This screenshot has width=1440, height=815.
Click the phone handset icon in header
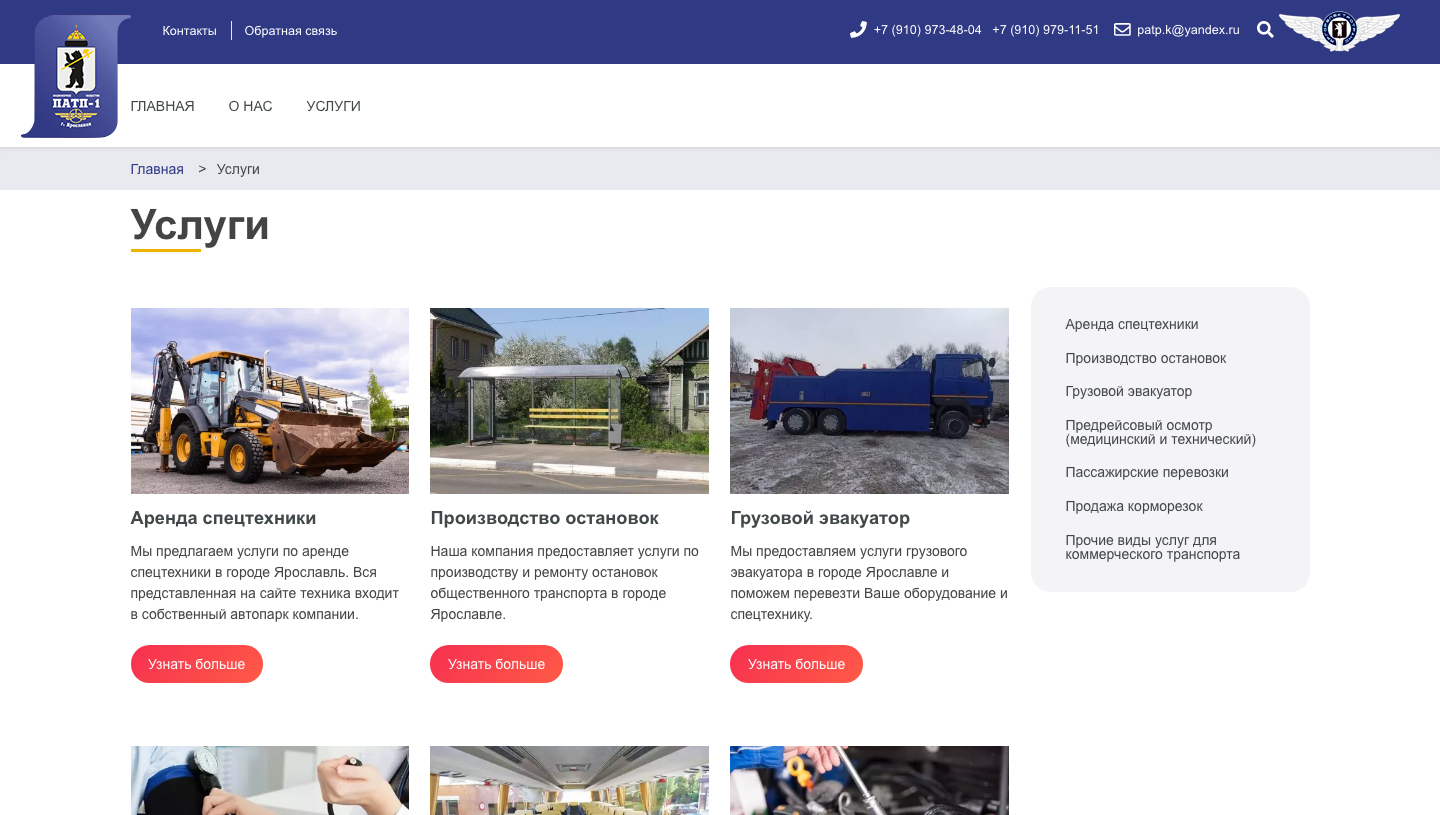[857, 29]
